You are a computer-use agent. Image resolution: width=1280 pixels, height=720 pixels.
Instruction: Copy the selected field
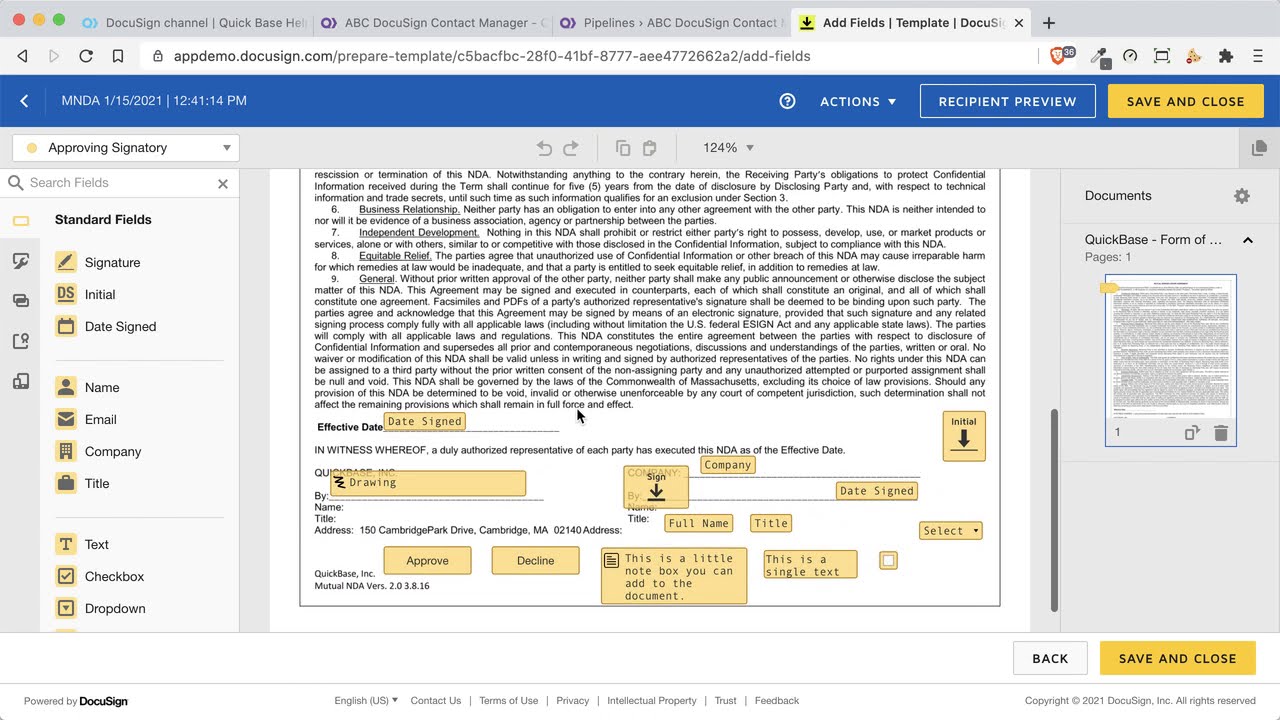tap(623, 148)
